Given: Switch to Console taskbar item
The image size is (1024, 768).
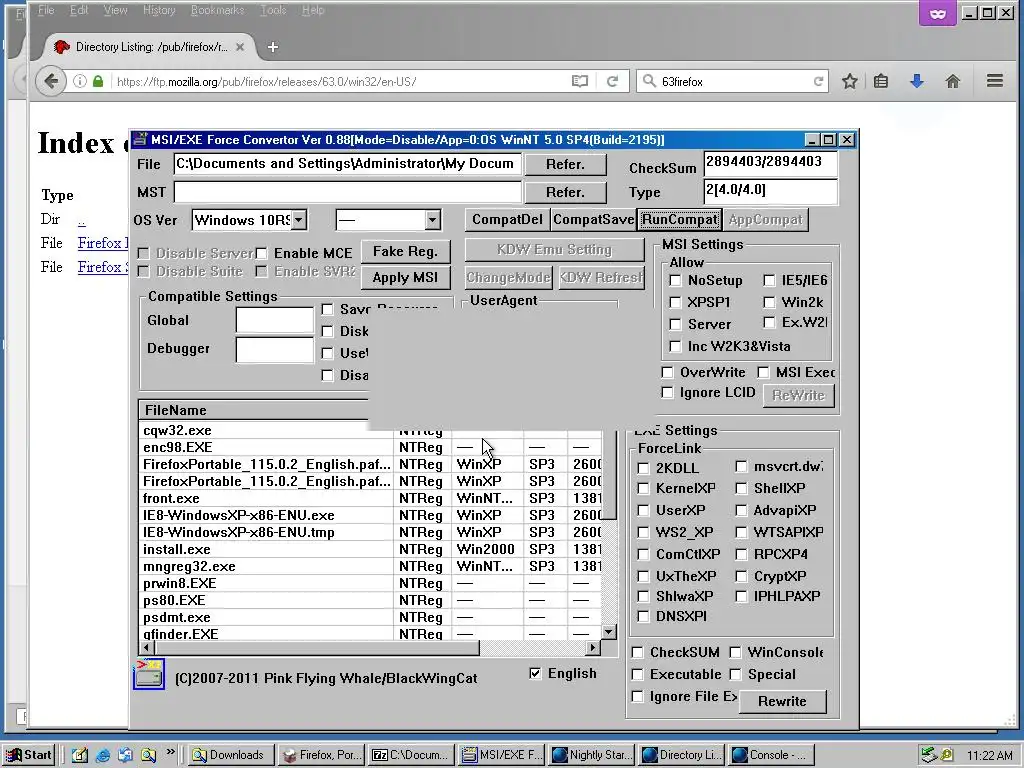Looking at the screenshot, I should pyautogui.click(x=772, y=755).
